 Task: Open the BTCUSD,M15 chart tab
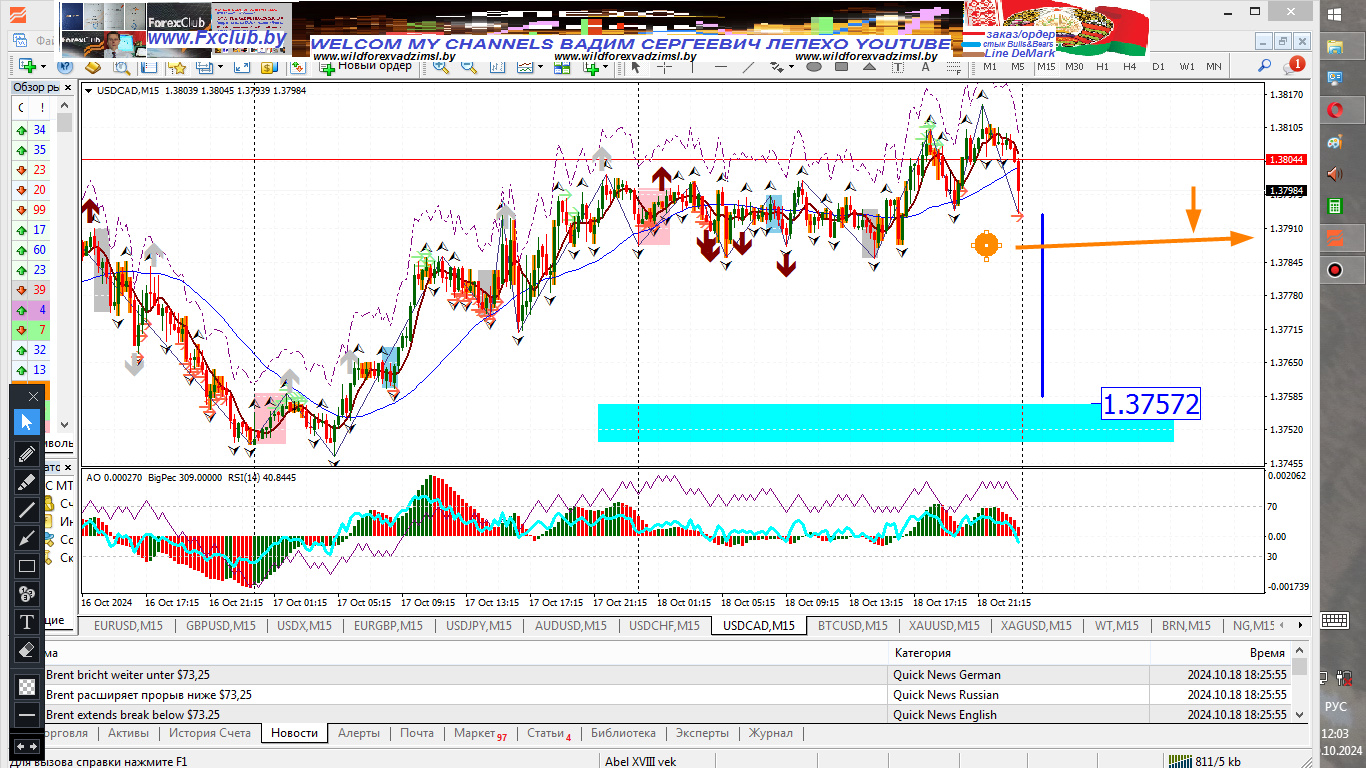[x=852, y=626]
